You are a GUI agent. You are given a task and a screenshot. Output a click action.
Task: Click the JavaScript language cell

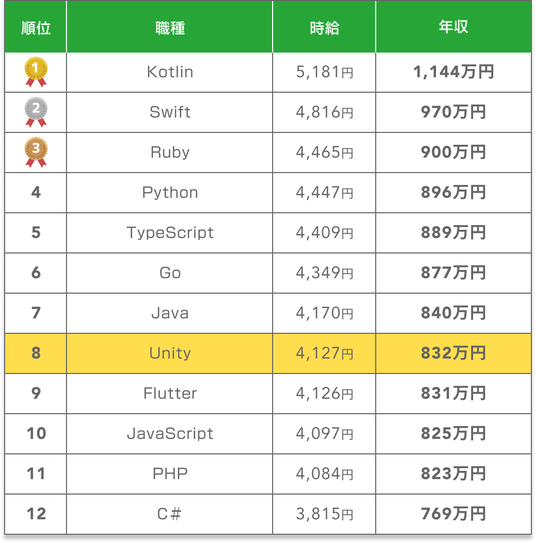(169, 434)
